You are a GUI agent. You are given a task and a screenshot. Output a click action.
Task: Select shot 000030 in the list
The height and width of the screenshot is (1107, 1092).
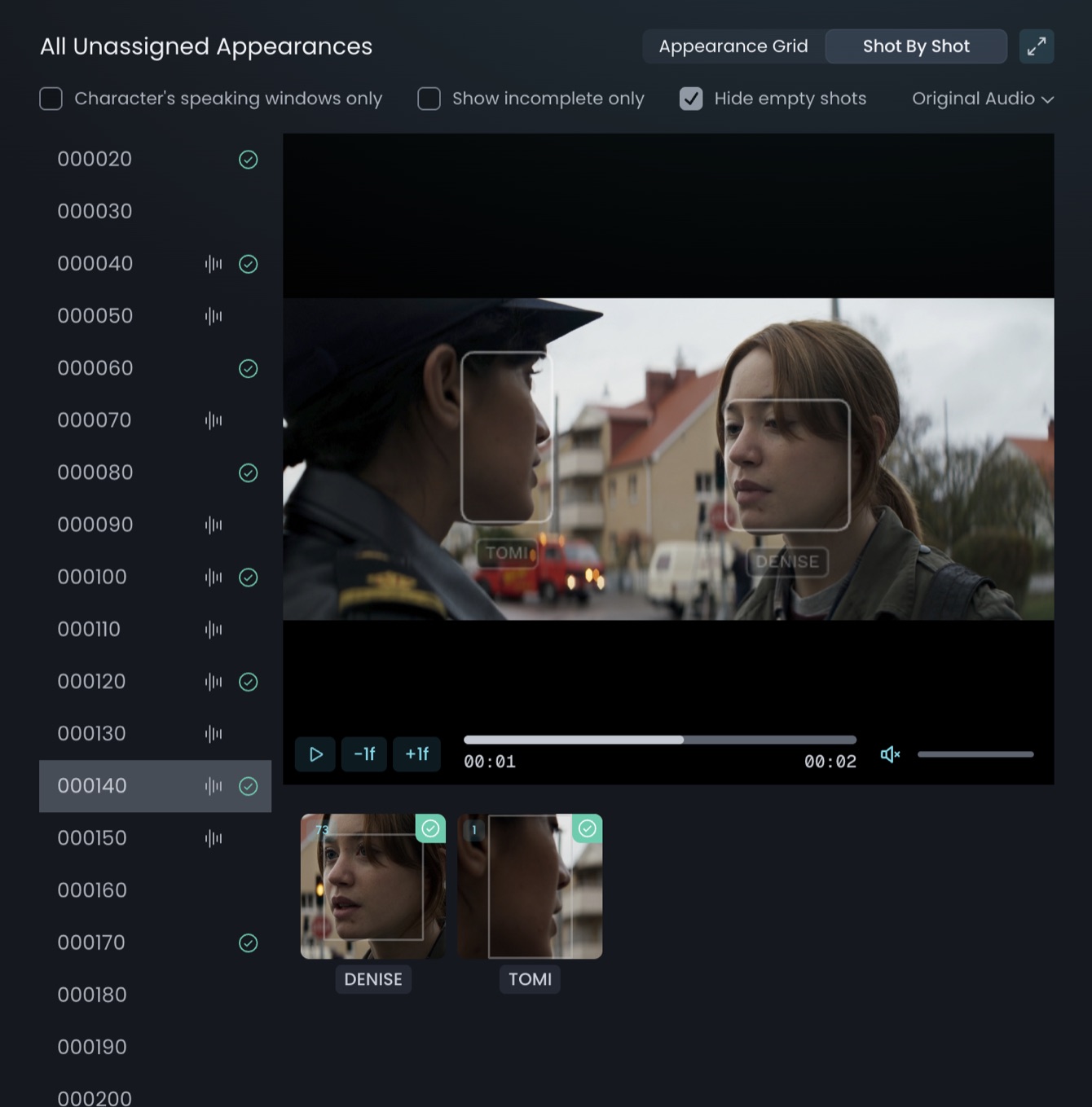coord(155,212)
